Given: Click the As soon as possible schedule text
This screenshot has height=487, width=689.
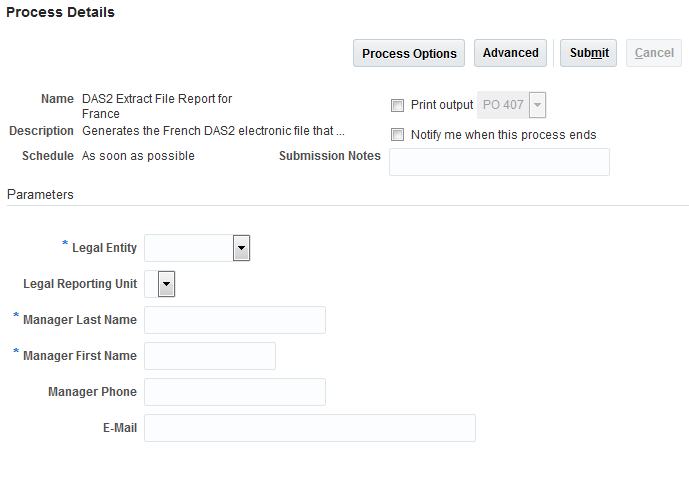Looking at the screenshot, I should [138, 156].
